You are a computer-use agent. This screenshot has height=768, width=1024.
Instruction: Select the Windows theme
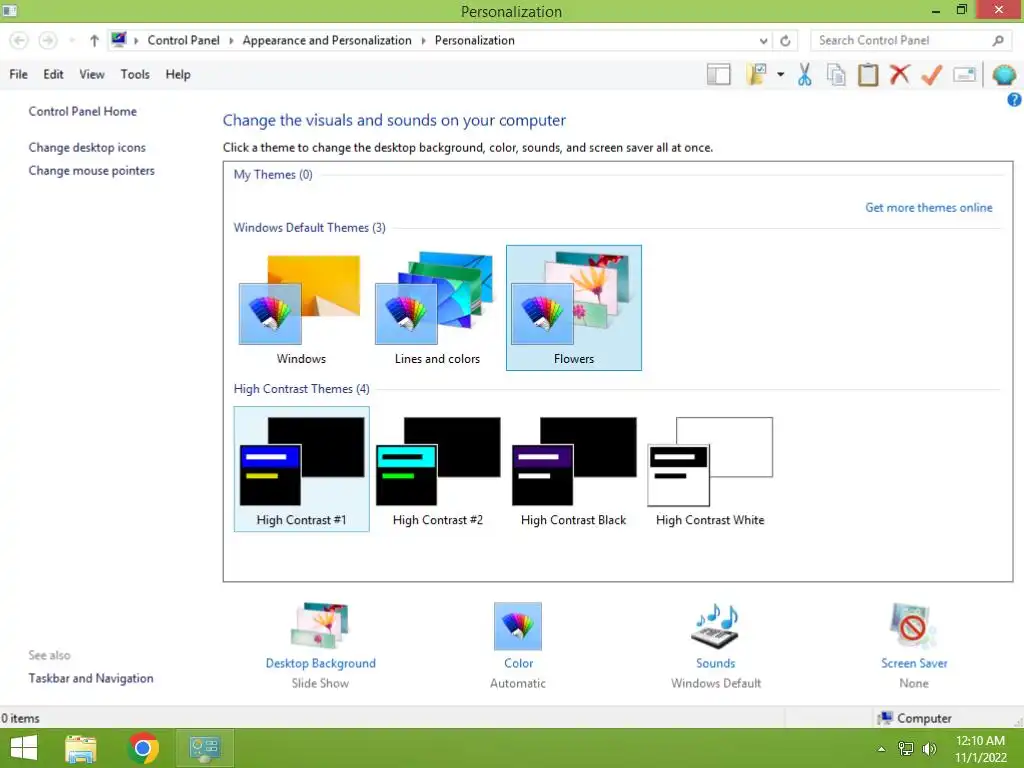(x=301, y=308)
